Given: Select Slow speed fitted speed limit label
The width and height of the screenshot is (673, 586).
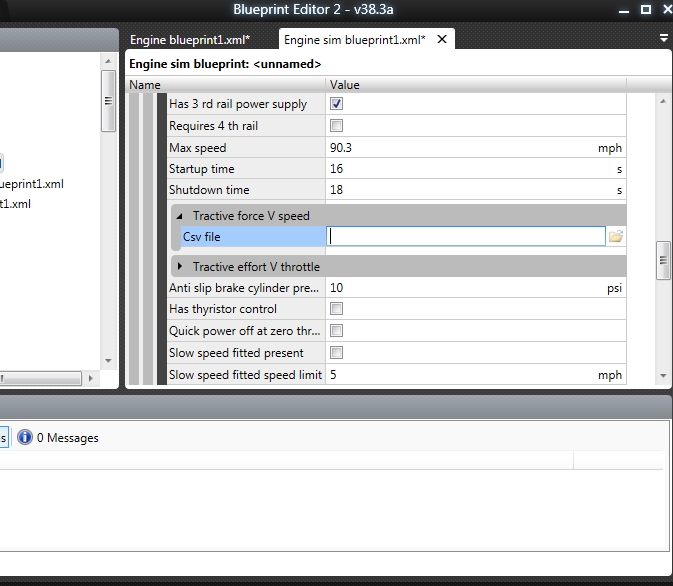Looking at the screenshot, I should (x=246, y=375).
